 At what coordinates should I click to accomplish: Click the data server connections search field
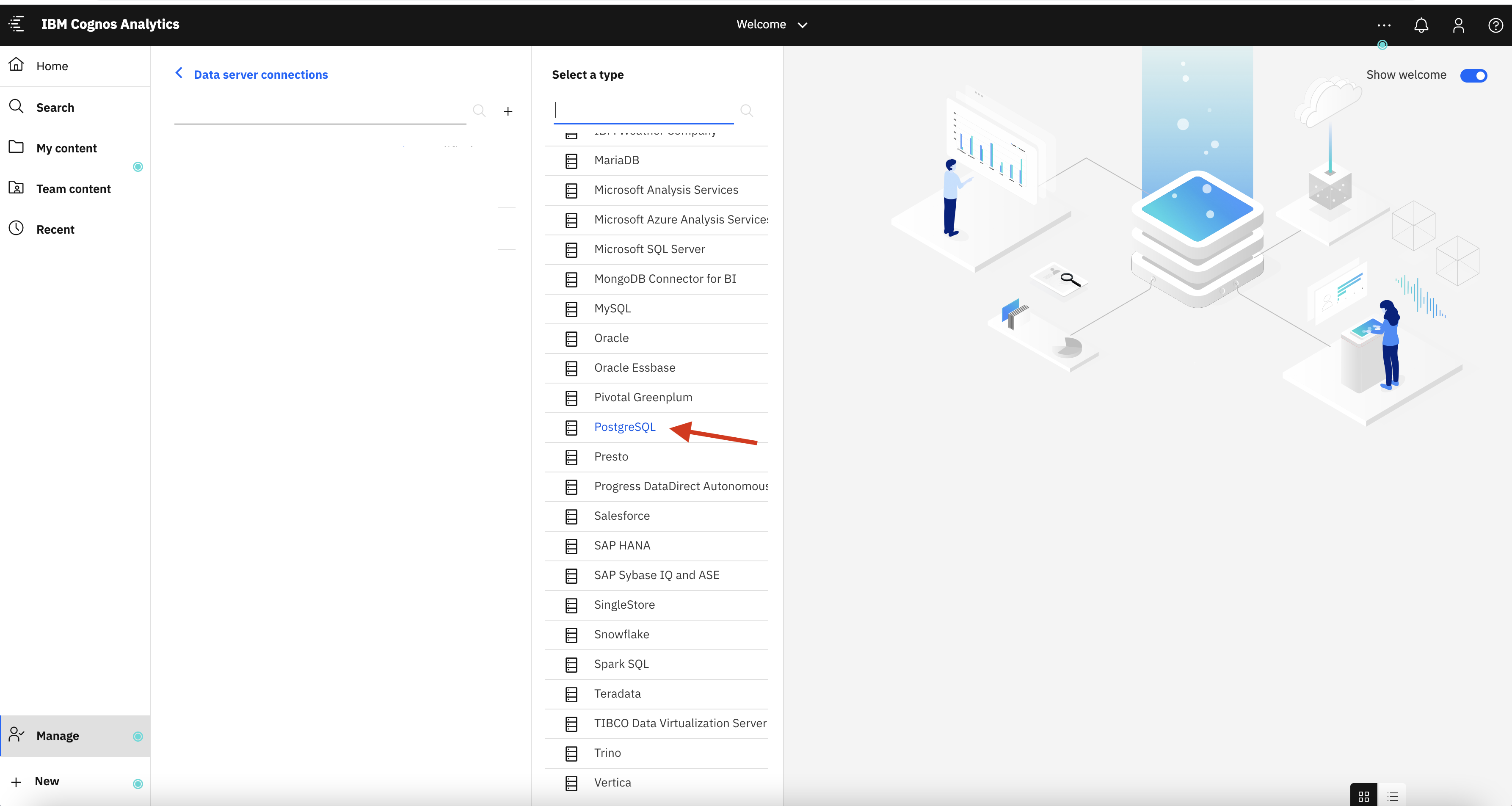click(320, 111)
